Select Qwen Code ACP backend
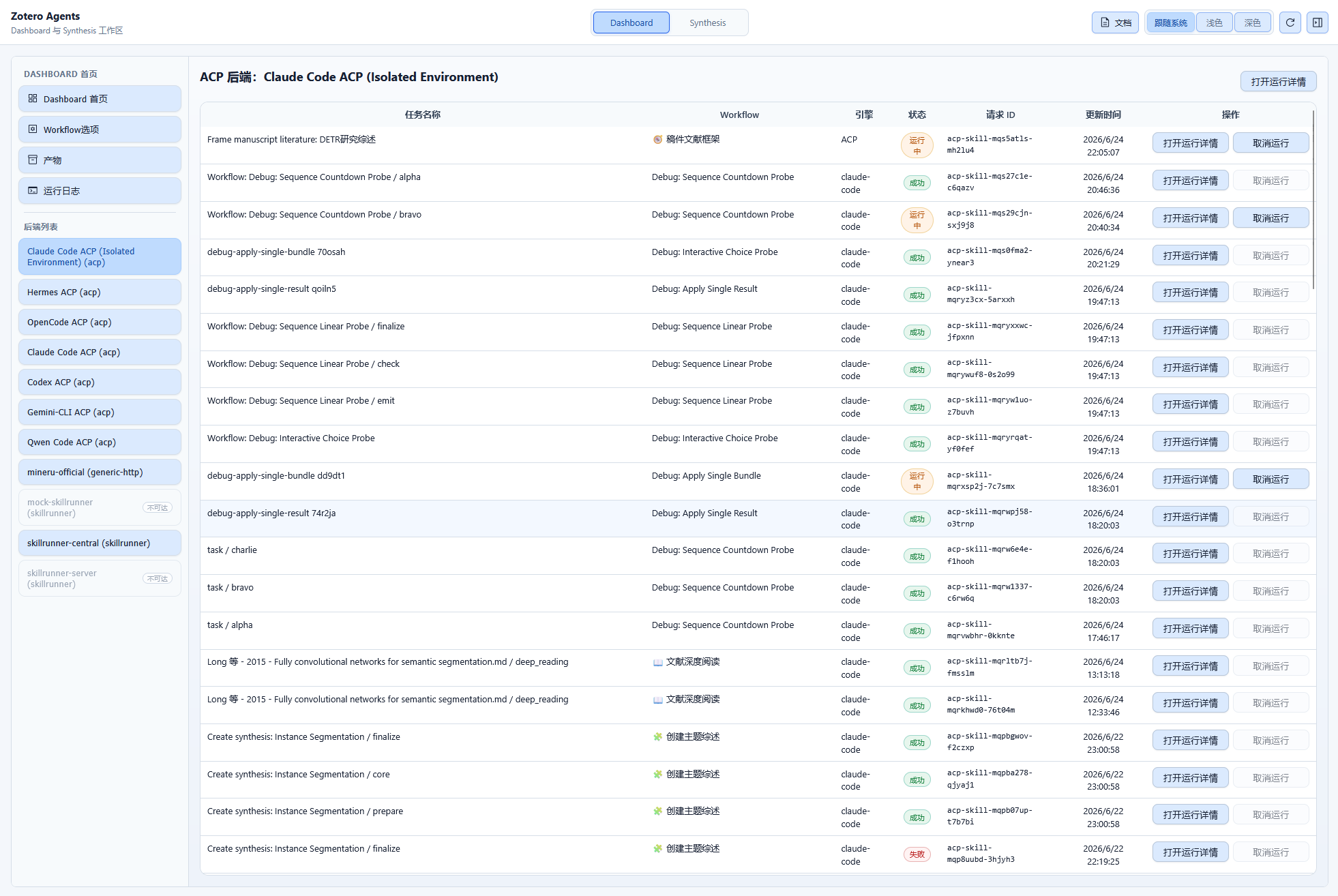The height and width of the screenshot is (896, 1338). pyautogui.click(x=100, y=442)
